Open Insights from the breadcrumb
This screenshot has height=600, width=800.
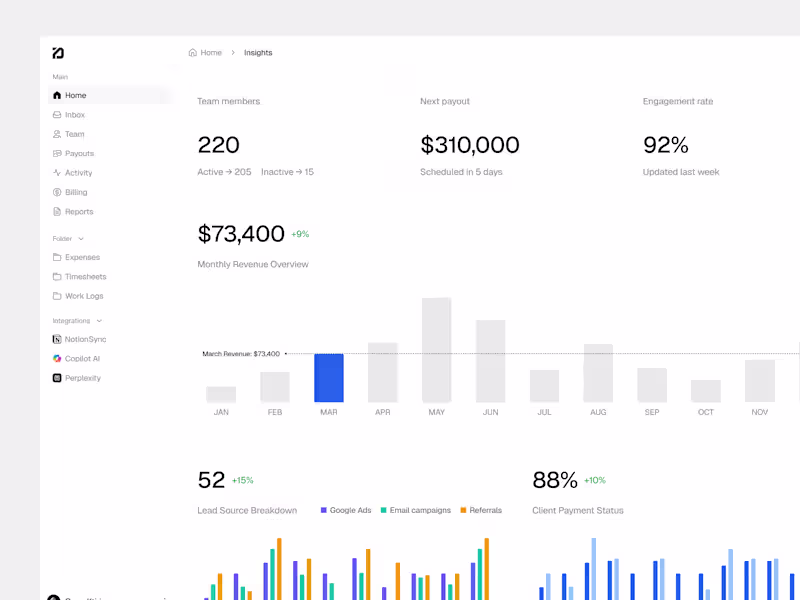258,52
